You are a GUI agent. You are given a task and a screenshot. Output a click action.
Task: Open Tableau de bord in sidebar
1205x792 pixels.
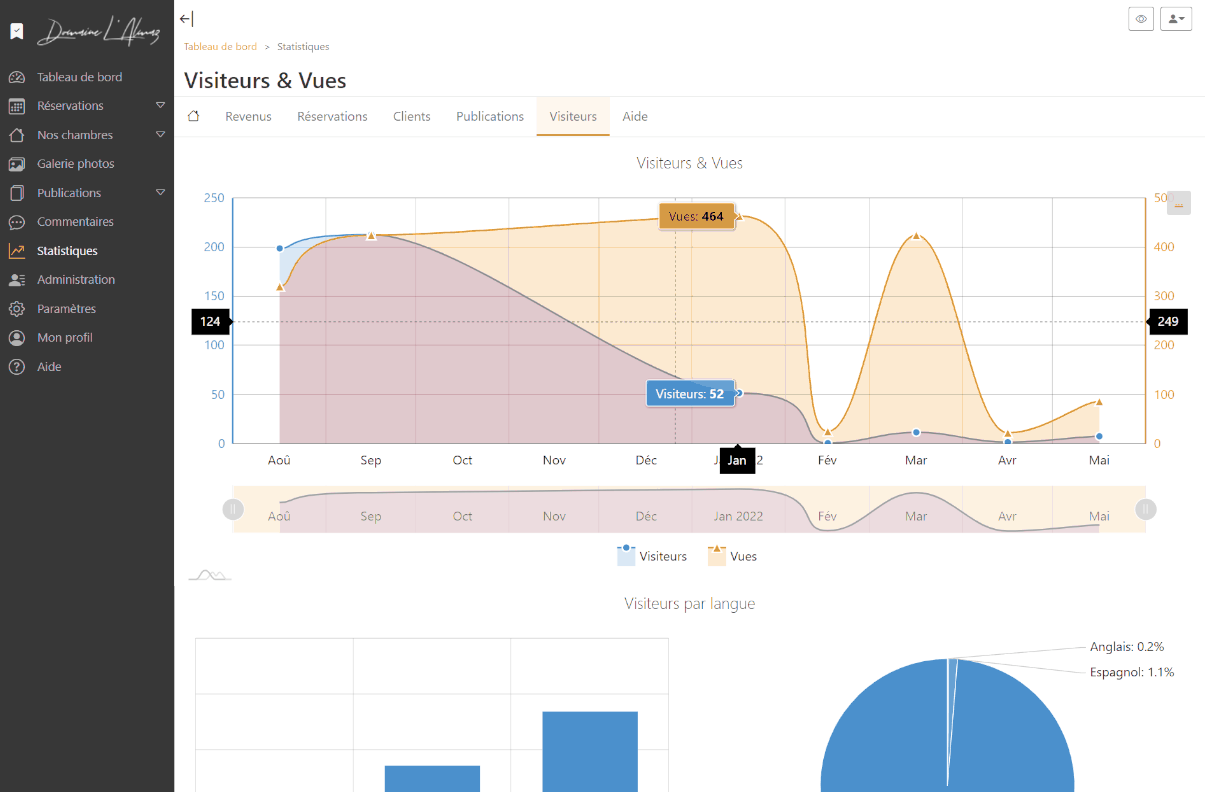tap(80, 77)
